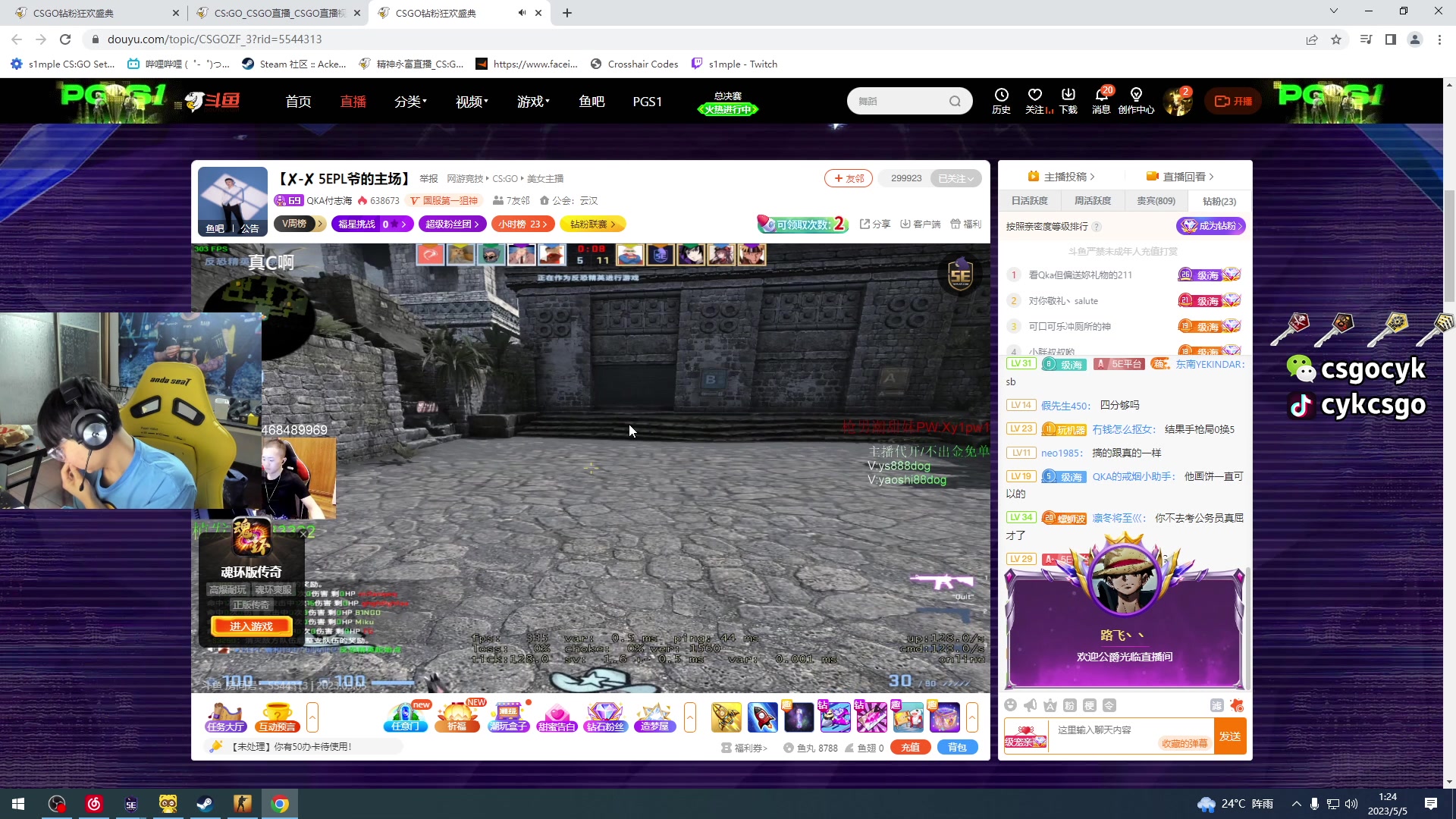Open 鱼吧 in navigation
The image size is (1456, 819).
(x=591, y=101)
